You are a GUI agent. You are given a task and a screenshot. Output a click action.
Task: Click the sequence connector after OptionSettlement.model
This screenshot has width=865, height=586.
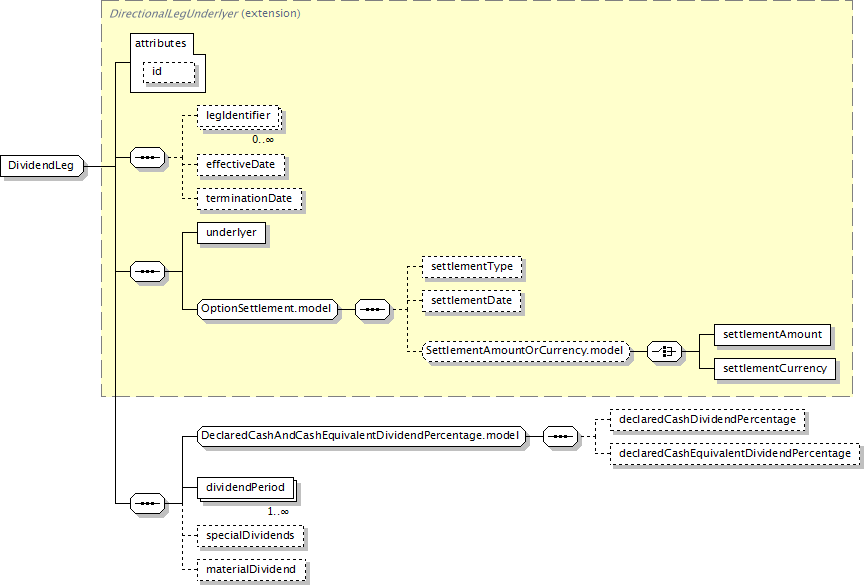point(372,309)
